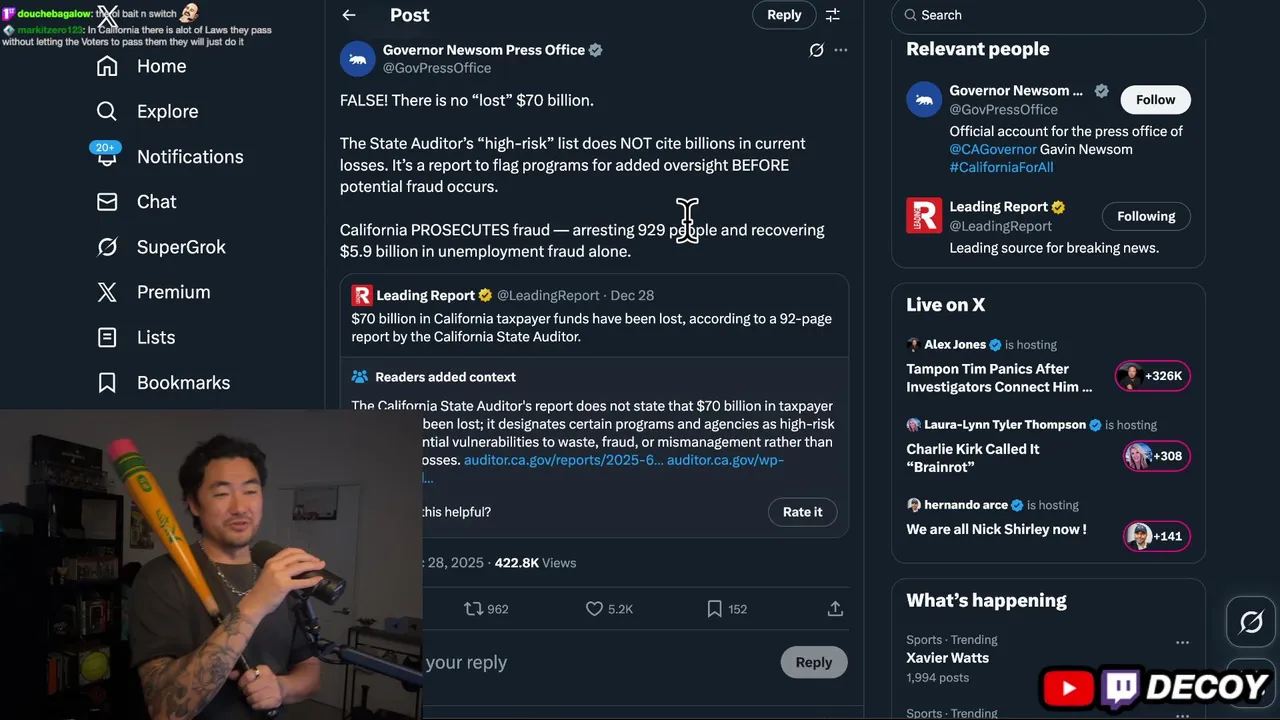Screen dimensions: 1280x720
Task: Open Notifications from the sidebar
Action: [189, 157]
